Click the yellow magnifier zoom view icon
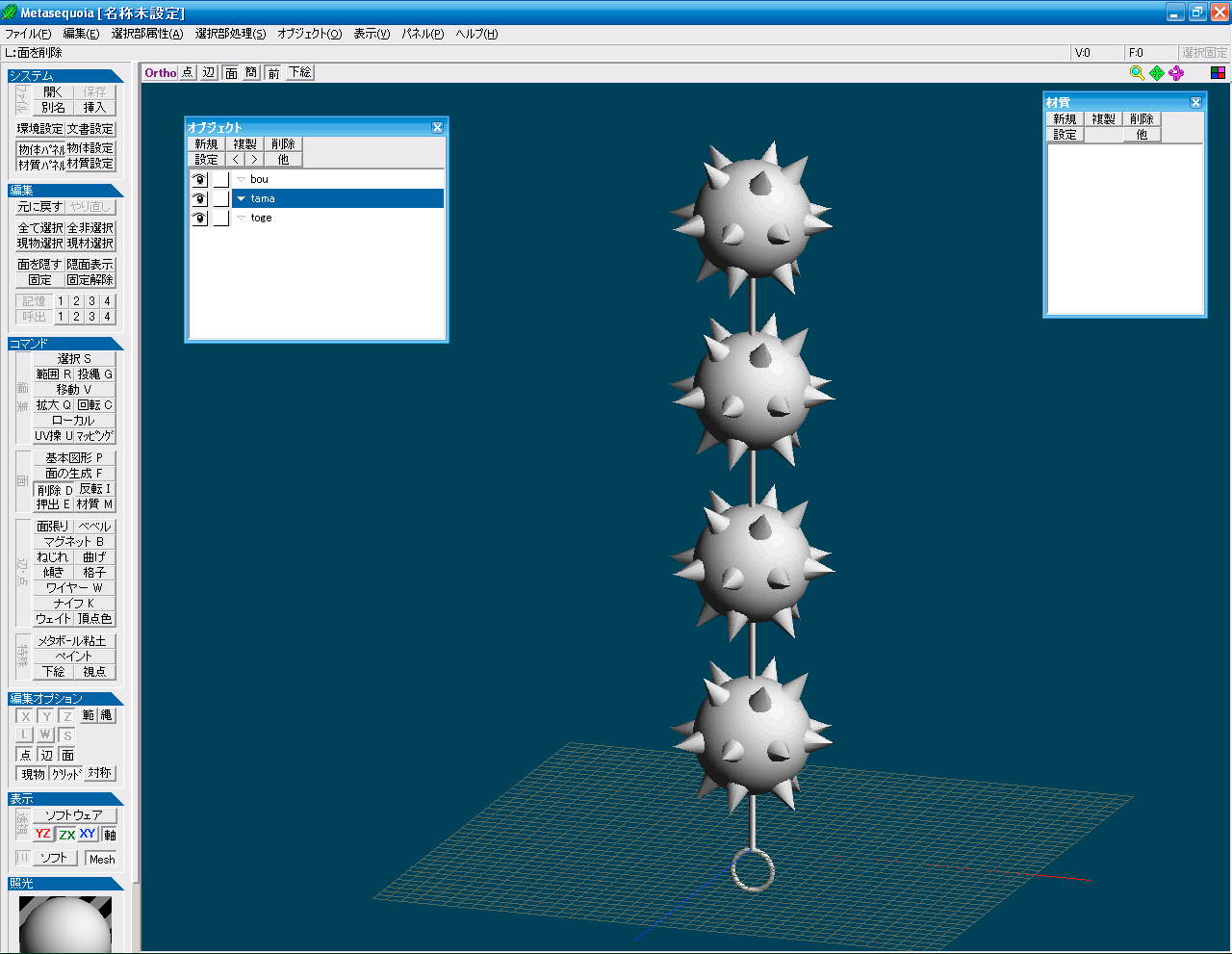 point(1137,73)
